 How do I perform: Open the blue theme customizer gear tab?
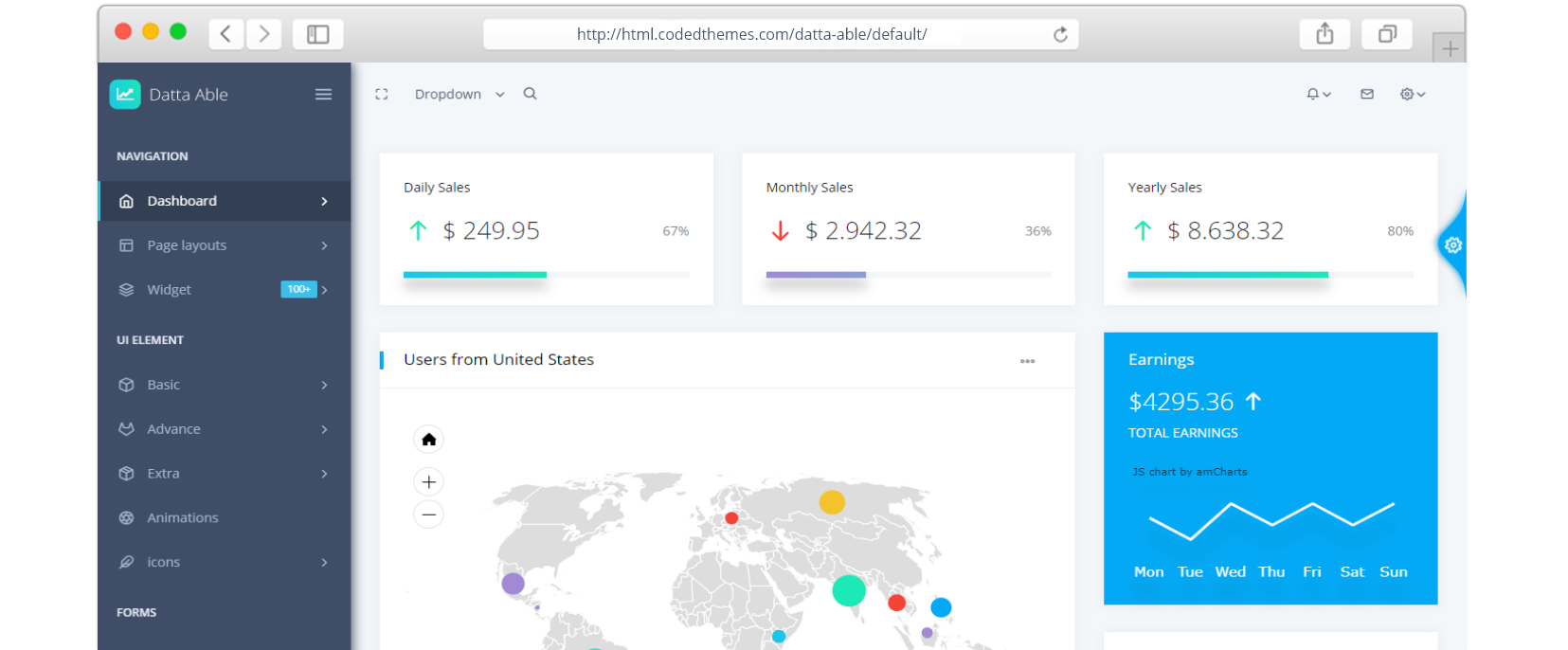tap(1453, 245)
